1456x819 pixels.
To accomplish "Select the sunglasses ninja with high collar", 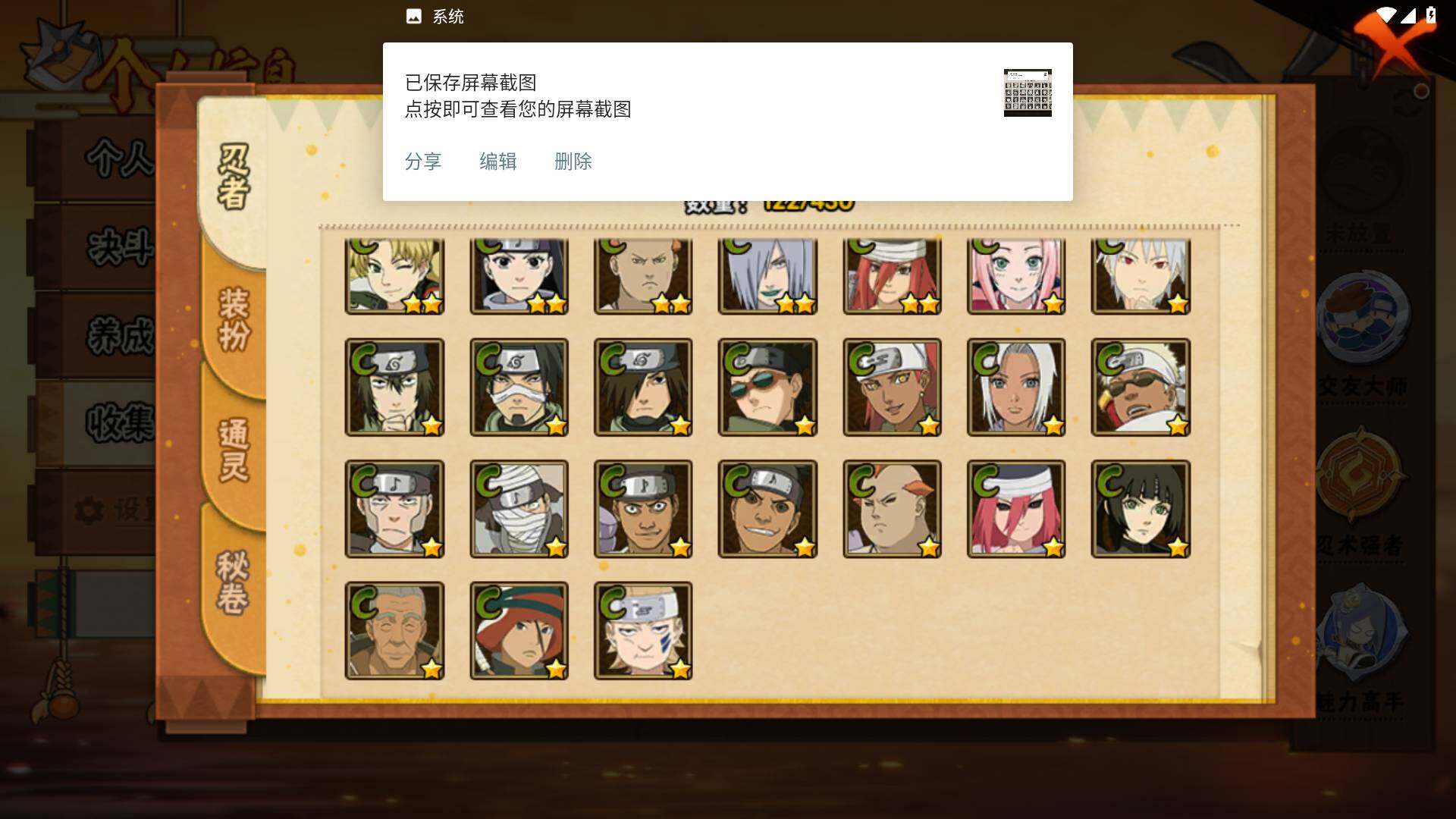I will [x=767, y=388].
